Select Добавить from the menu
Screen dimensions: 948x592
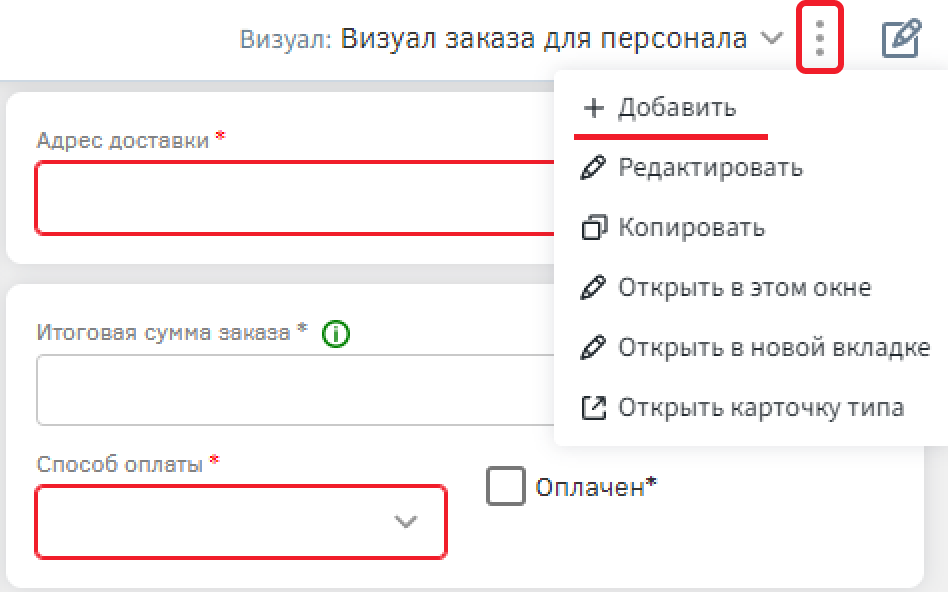point(677,108)
